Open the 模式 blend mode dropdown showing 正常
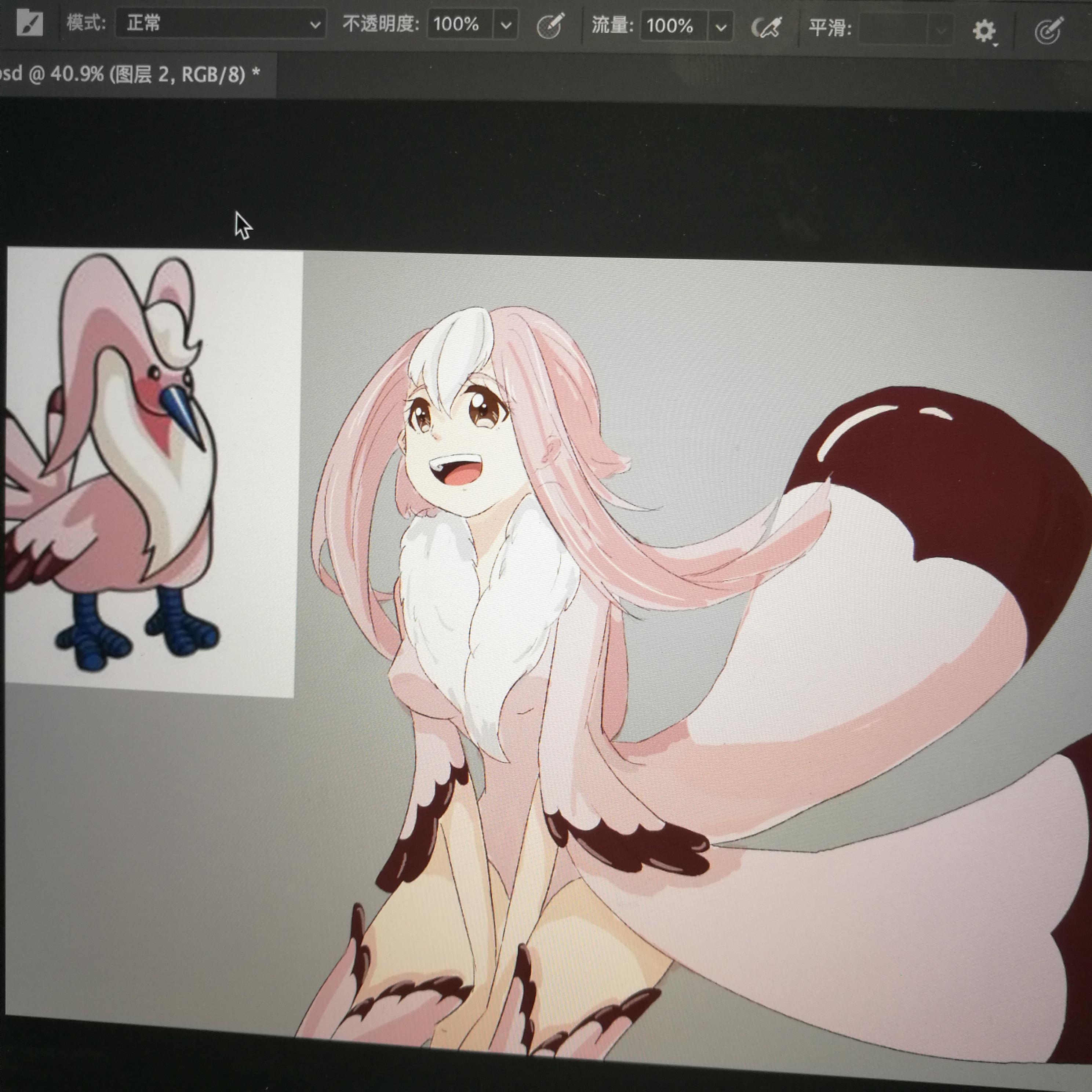This screenshot has height=1092, width=1092. coord(221,24)
